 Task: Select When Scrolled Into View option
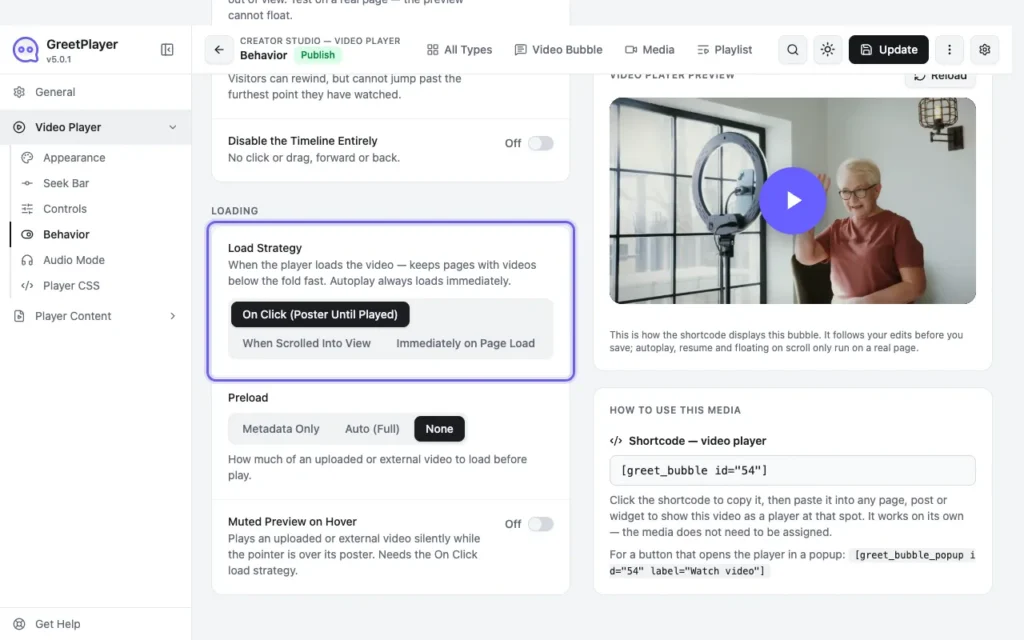(x=306, y=343)
